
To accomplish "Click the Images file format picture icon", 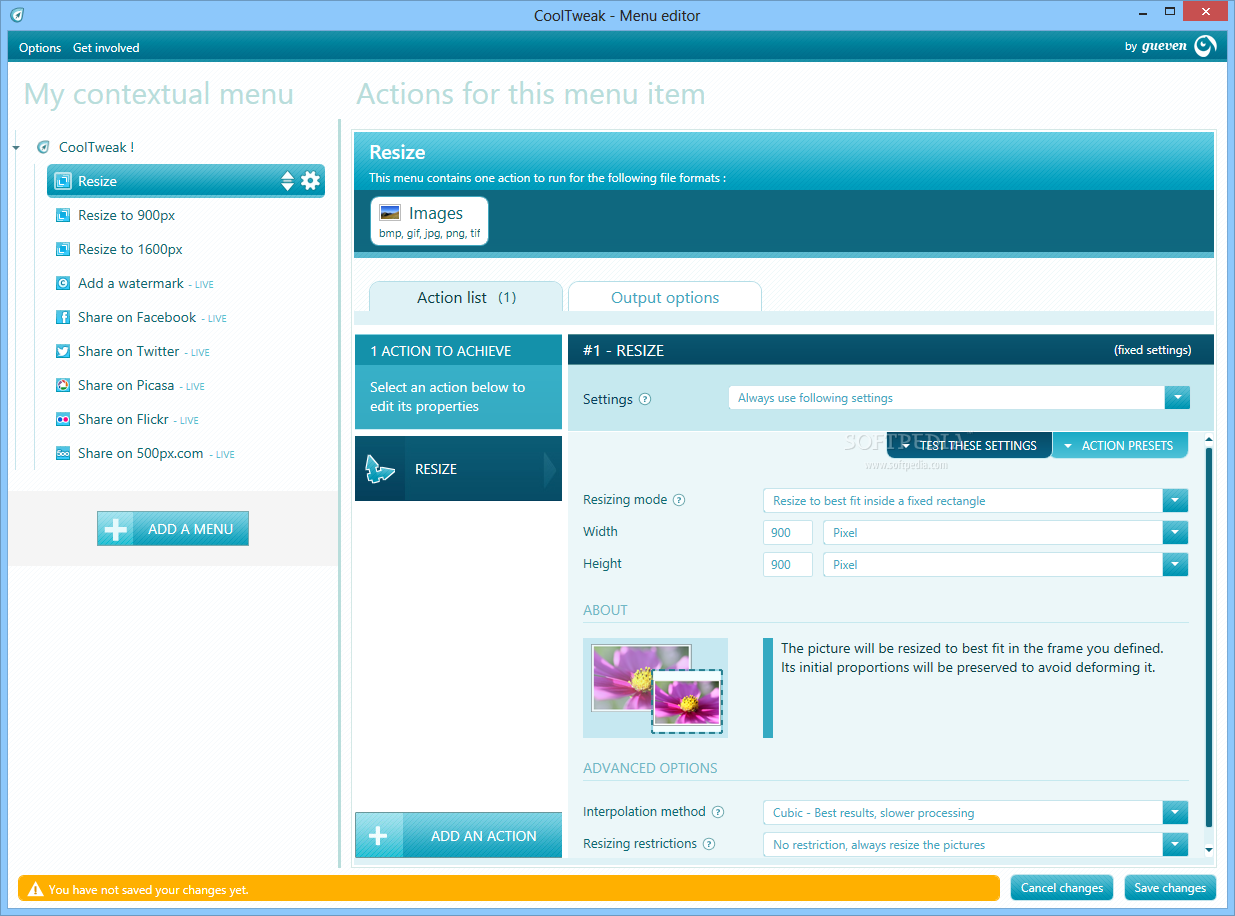I will (x=390, y=213).
